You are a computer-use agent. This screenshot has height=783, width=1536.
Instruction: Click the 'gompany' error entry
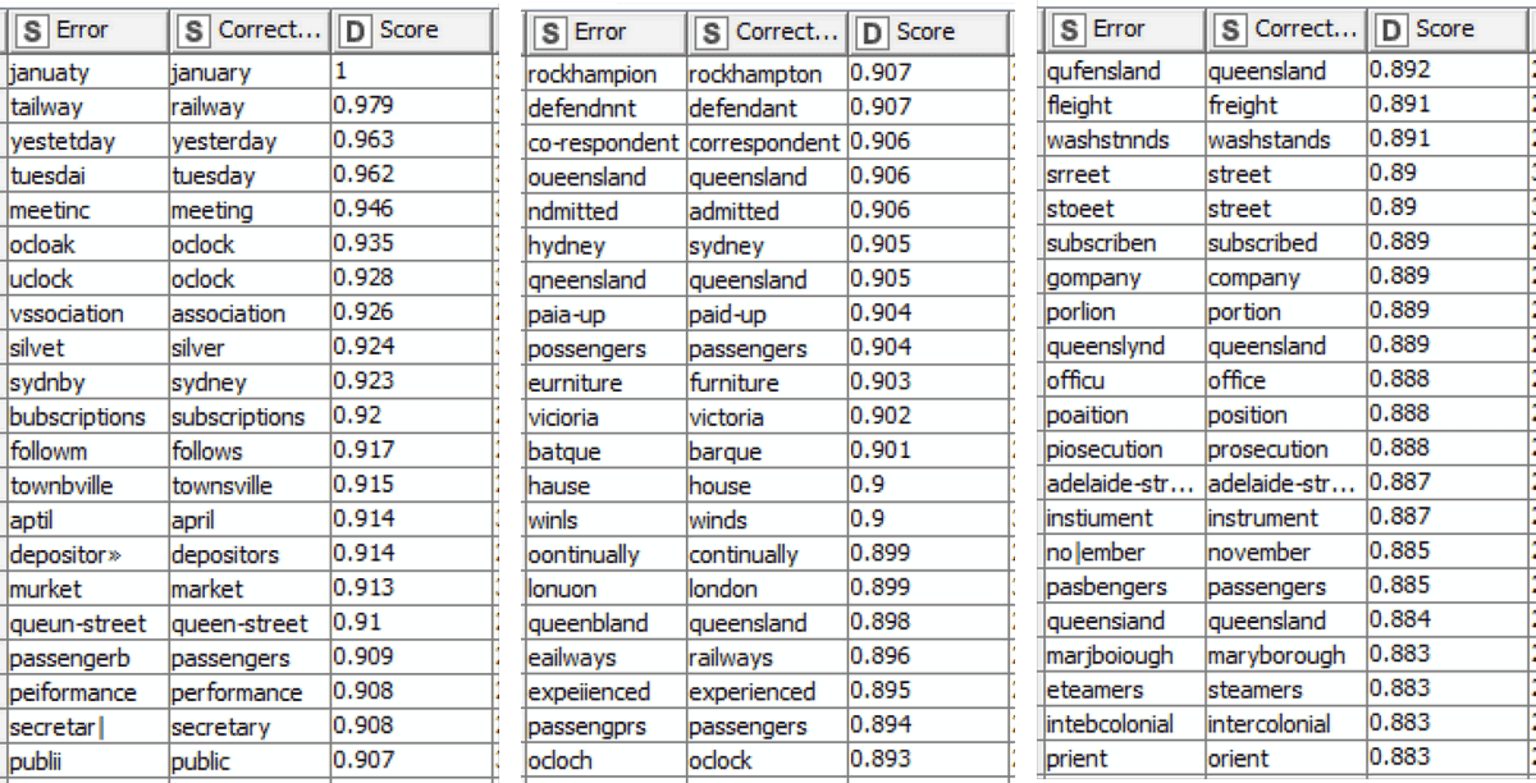[x=1124, y=277]
